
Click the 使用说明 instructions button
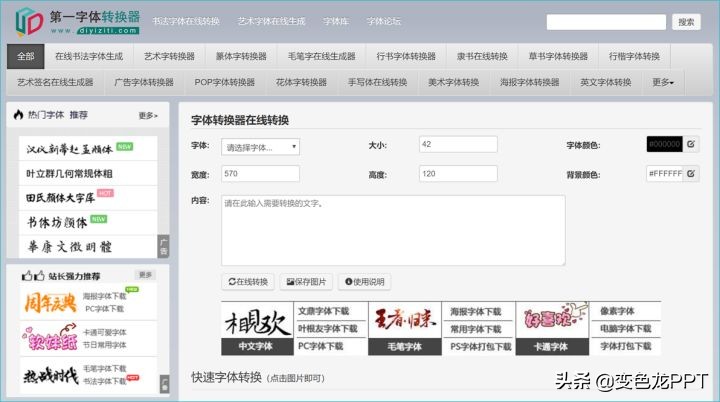click(365, 282)
